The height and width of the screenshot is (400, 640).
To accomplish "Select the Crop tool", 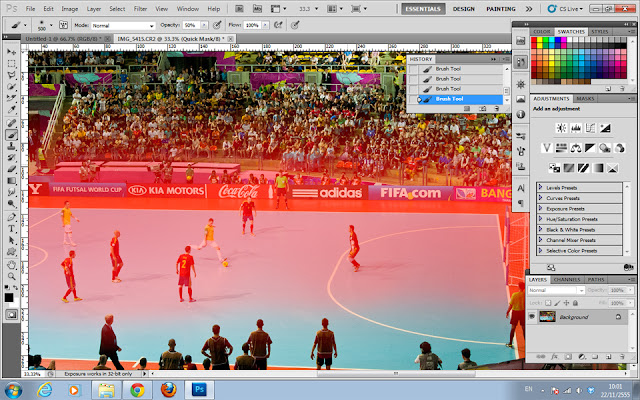I will pyautogui.click(x=11, y=98).
